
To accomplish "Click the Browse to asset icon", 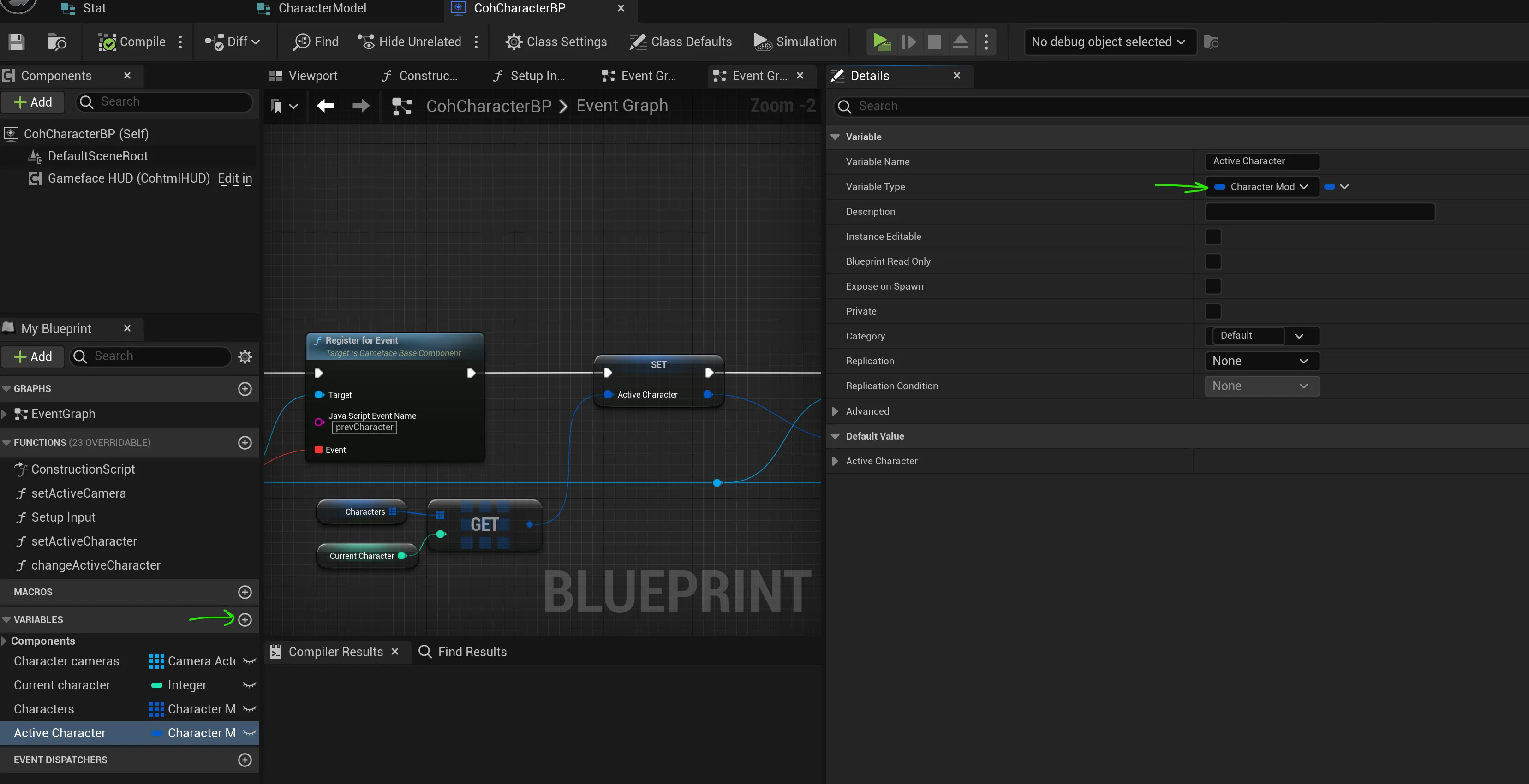I will click(56, 42).
